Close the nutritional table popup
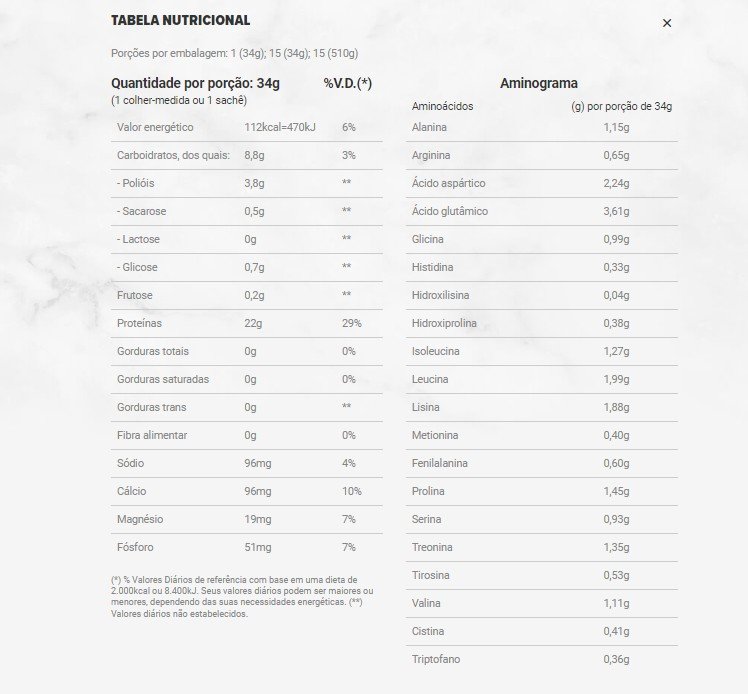 (667, 23)
